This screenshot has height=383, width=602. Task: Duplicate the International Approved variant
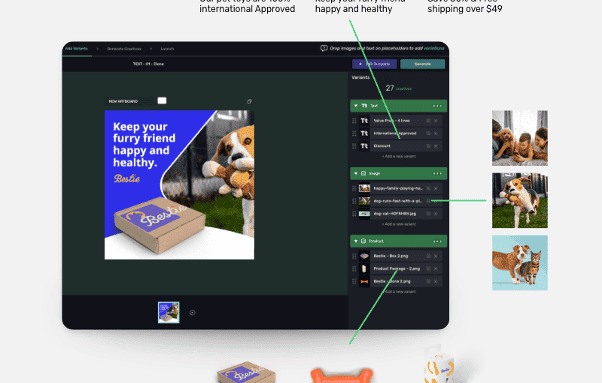(428, 133)
